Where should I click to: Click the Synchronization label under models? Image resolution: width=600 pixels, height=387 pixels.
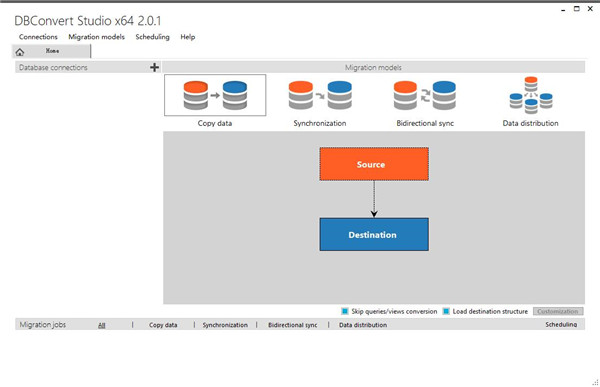(320, 123)
